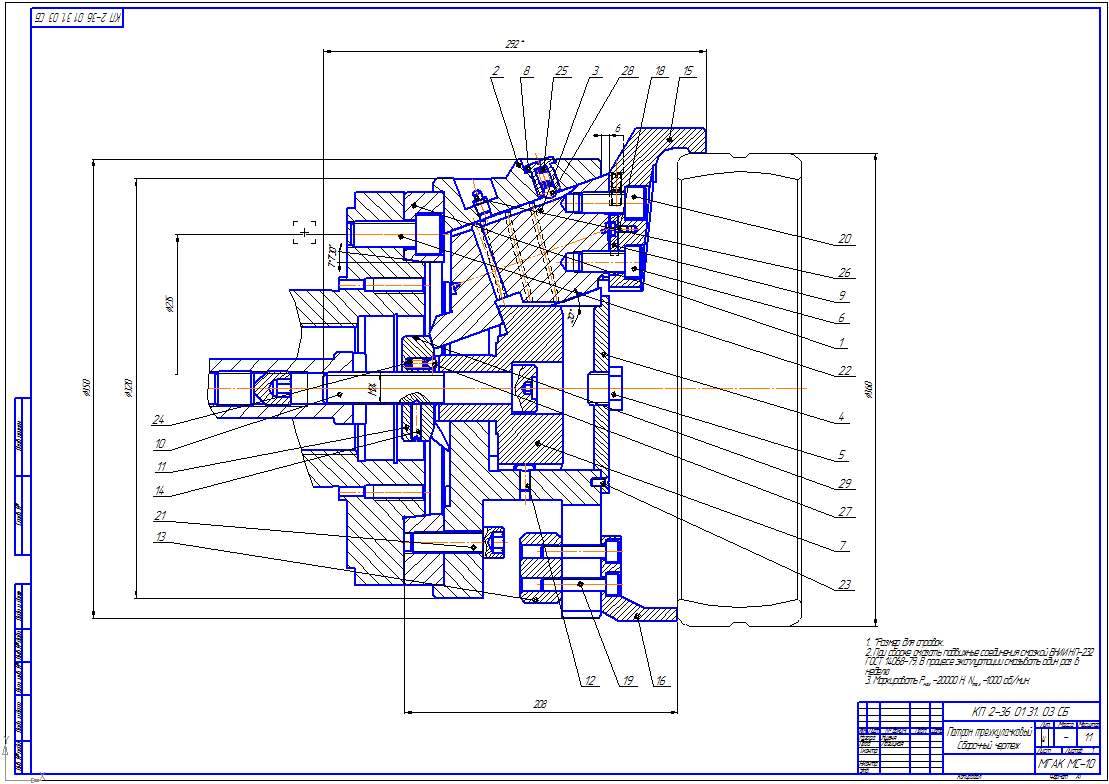Click part callout number 12
Image resolution: width=1109 pixels, height=784 pixels.
[589, 681]
